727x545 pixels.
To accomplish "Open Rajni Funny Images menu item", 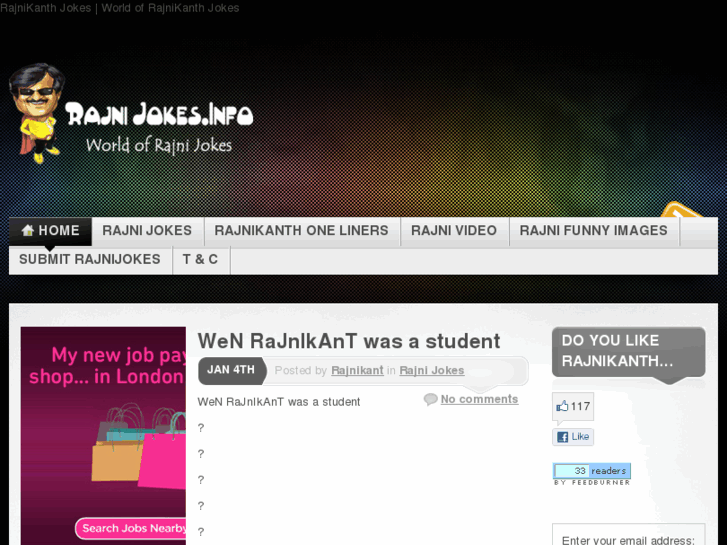I will (x=593, y=231).
